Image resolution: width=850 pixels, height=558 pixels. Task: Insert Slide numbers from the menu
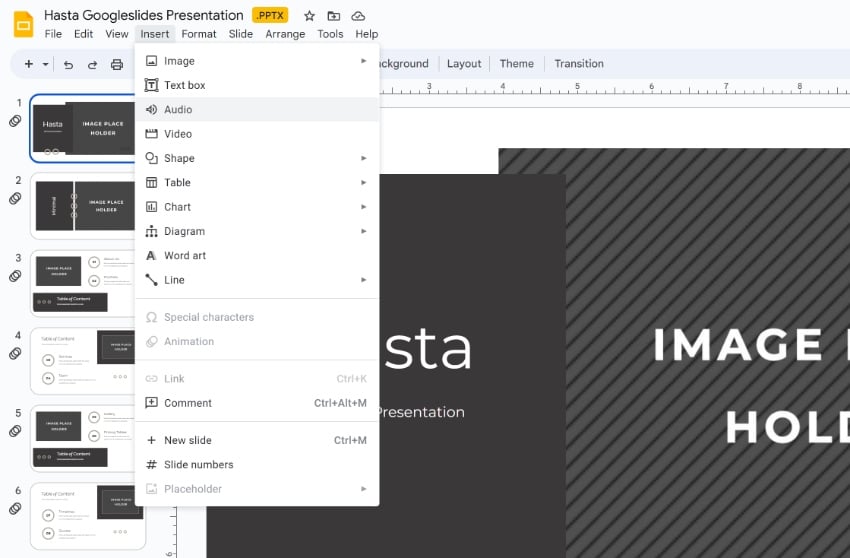pyautogui.click(x=198, y=465)
